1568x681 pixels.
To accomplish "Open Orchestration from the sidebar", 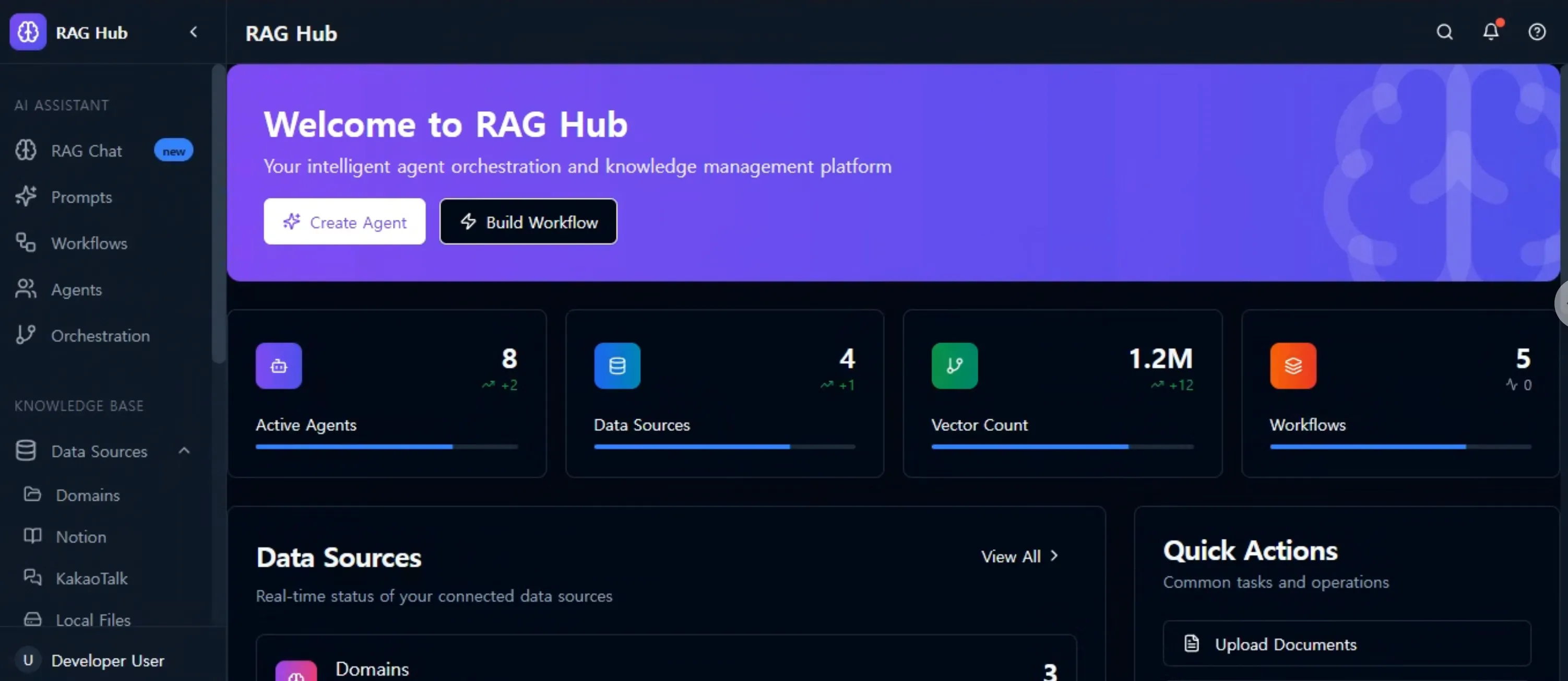I will pos(100,336).
